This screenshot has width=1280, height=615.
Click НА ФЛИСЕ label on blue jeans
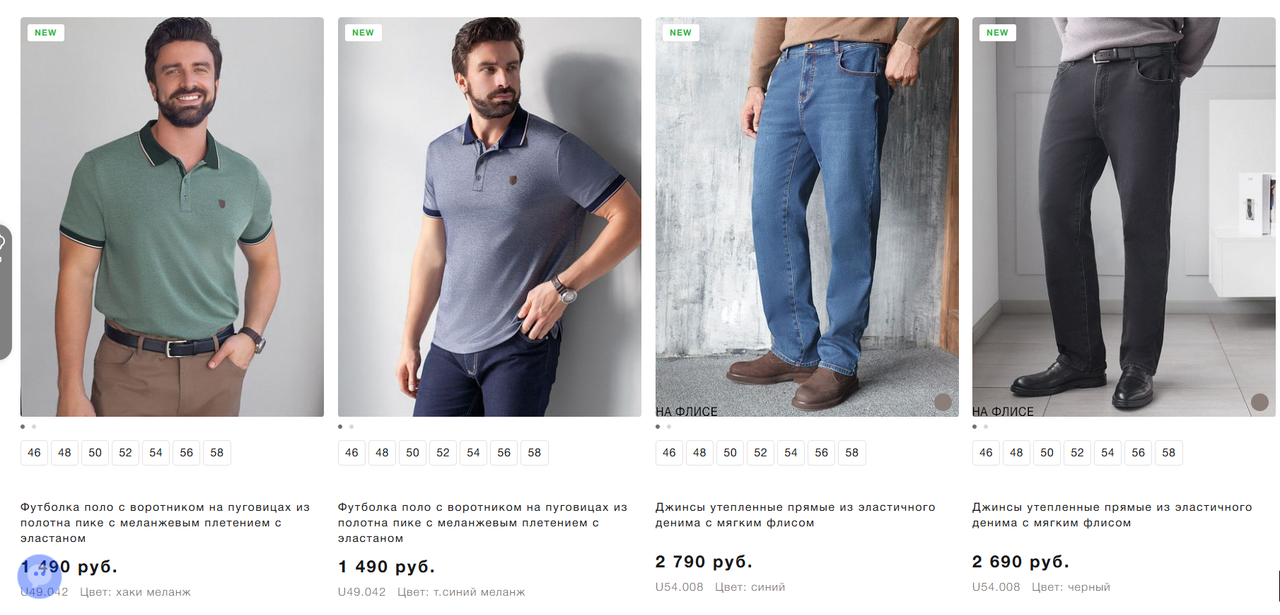[686, 411]
